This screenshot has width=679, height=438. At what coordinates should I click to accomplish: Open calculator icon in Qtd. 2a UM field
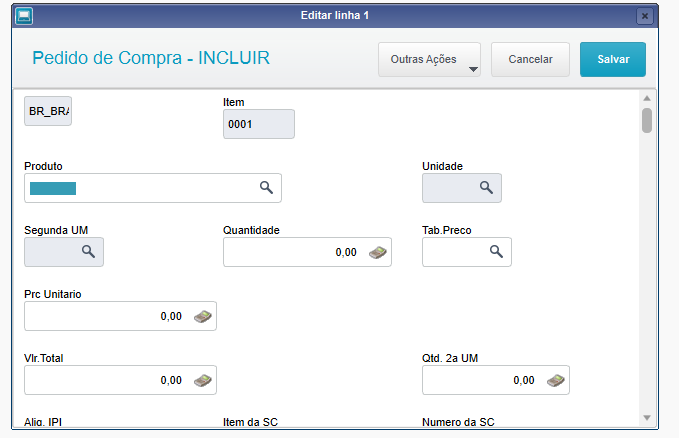(556, 380)
